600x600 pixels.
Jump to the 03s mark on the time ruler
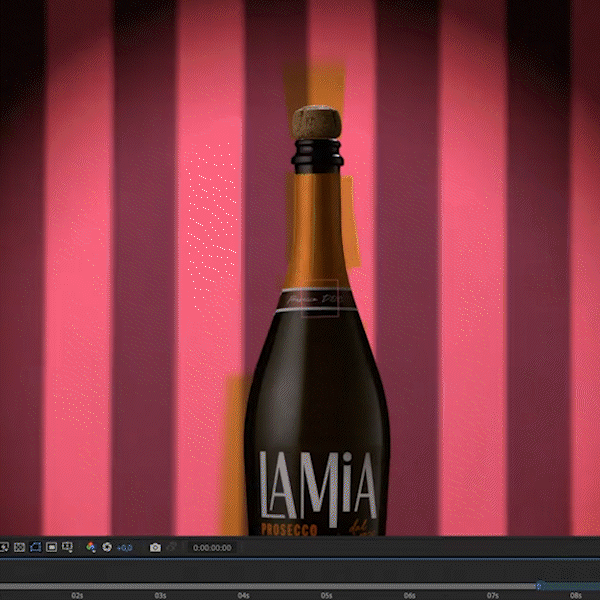point(160,594)
